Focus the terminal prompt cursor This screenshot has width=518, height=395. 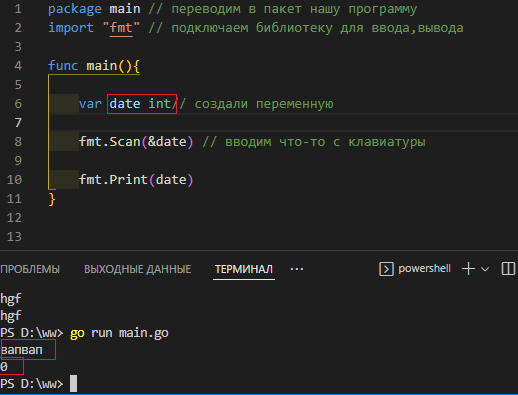coord(73,383)
